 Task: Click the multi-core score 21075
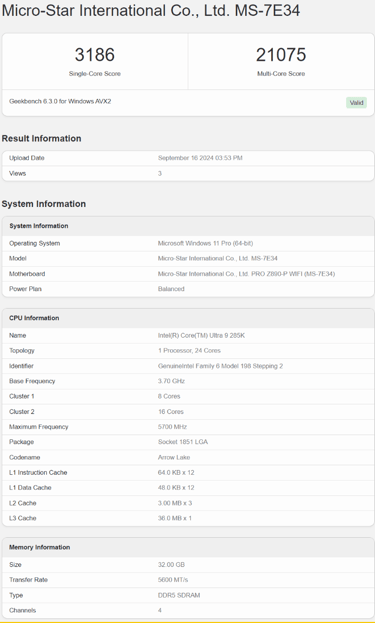(x=281, y=55)
